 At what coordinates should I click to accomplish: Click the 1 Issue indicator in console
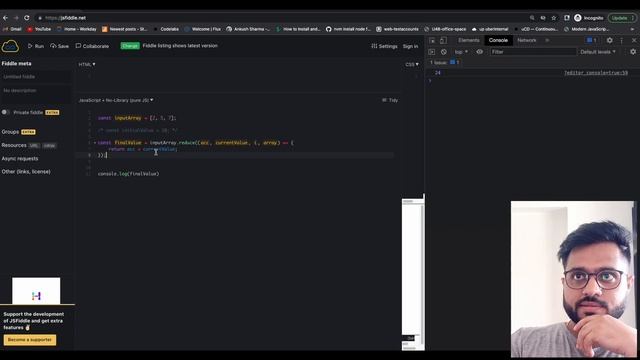444,62
